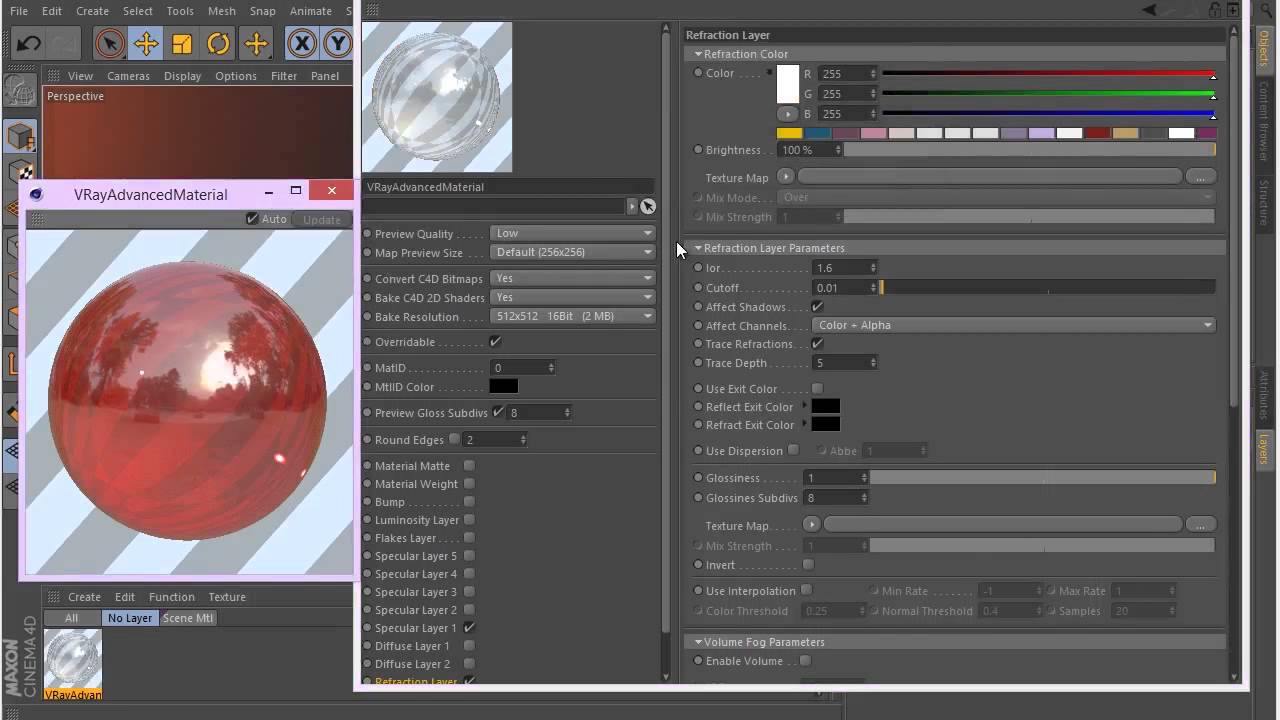Switch to Model mode cube icon

coord(19,136)
